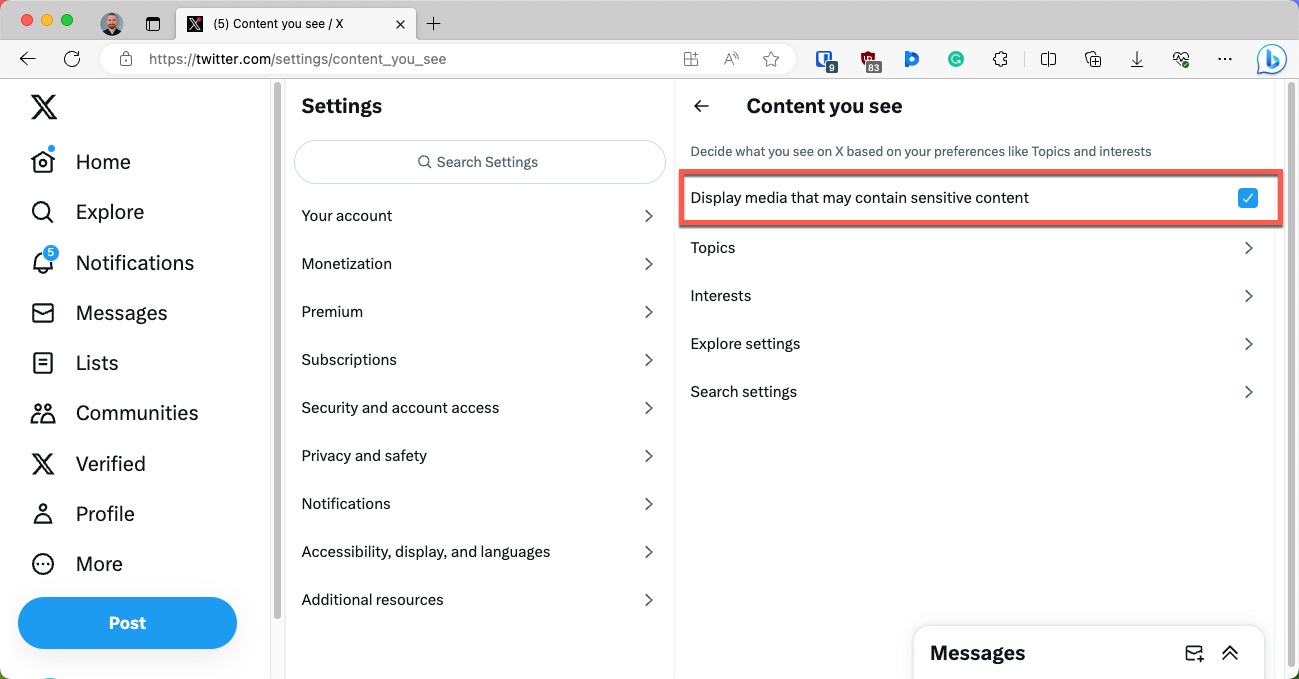Click in the Search Settings field
The image size is (1299, 679).
479,161
